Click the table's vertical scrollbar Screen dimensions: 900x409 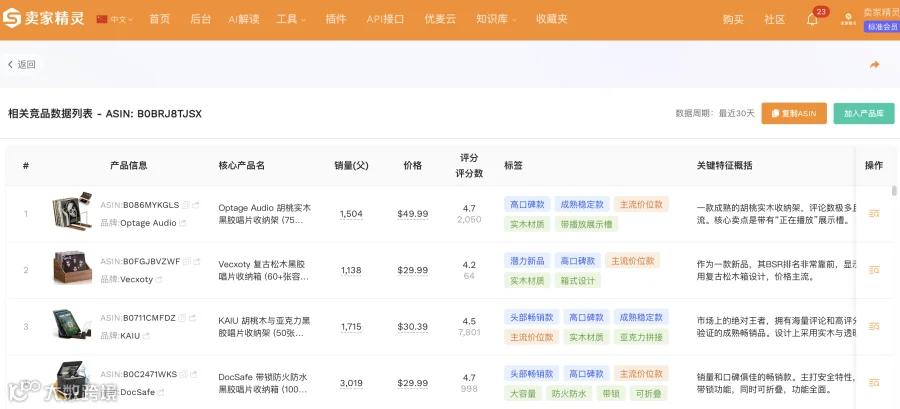pos(894,191)
